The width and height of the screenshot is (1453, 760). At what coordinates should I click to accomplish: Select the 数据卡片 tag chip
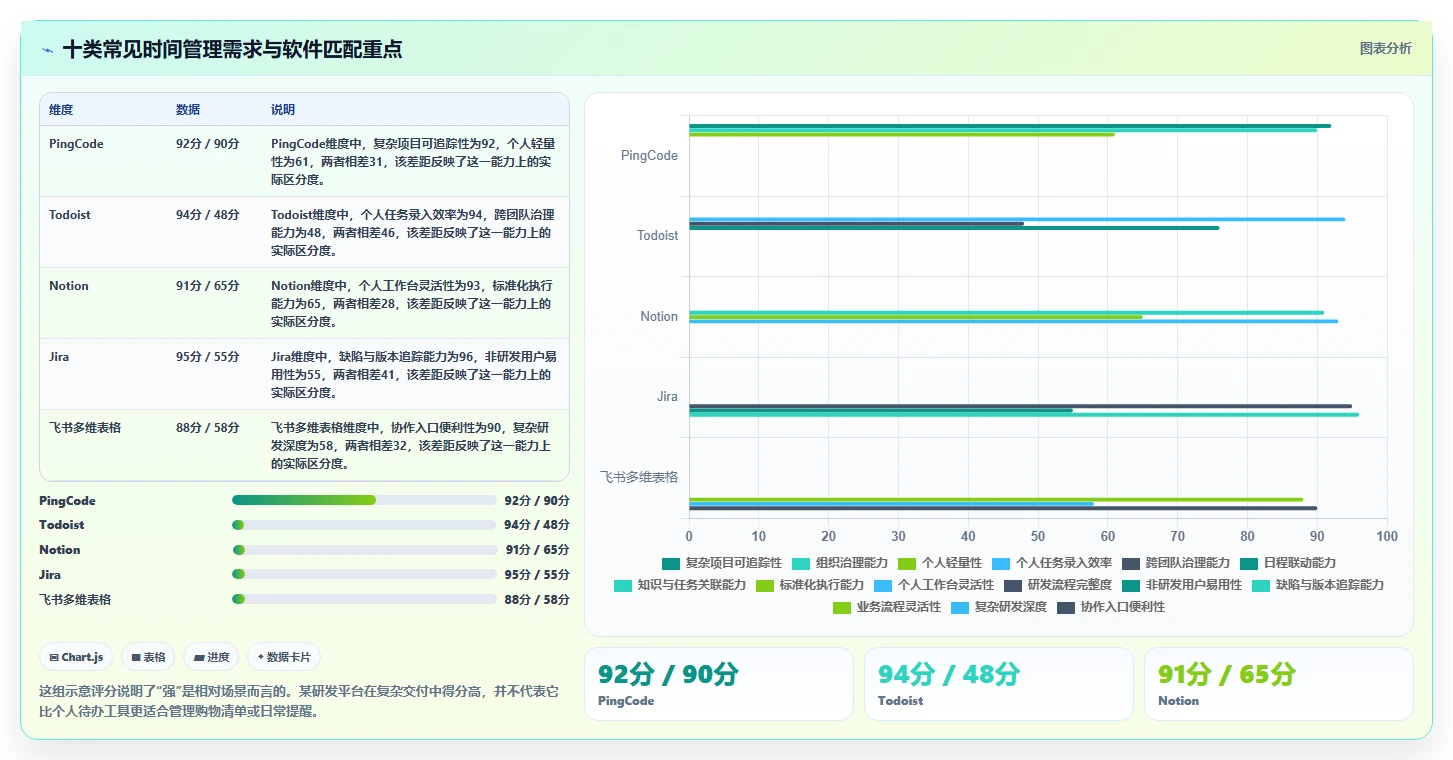pyautogui.click(x=284, y=657)
